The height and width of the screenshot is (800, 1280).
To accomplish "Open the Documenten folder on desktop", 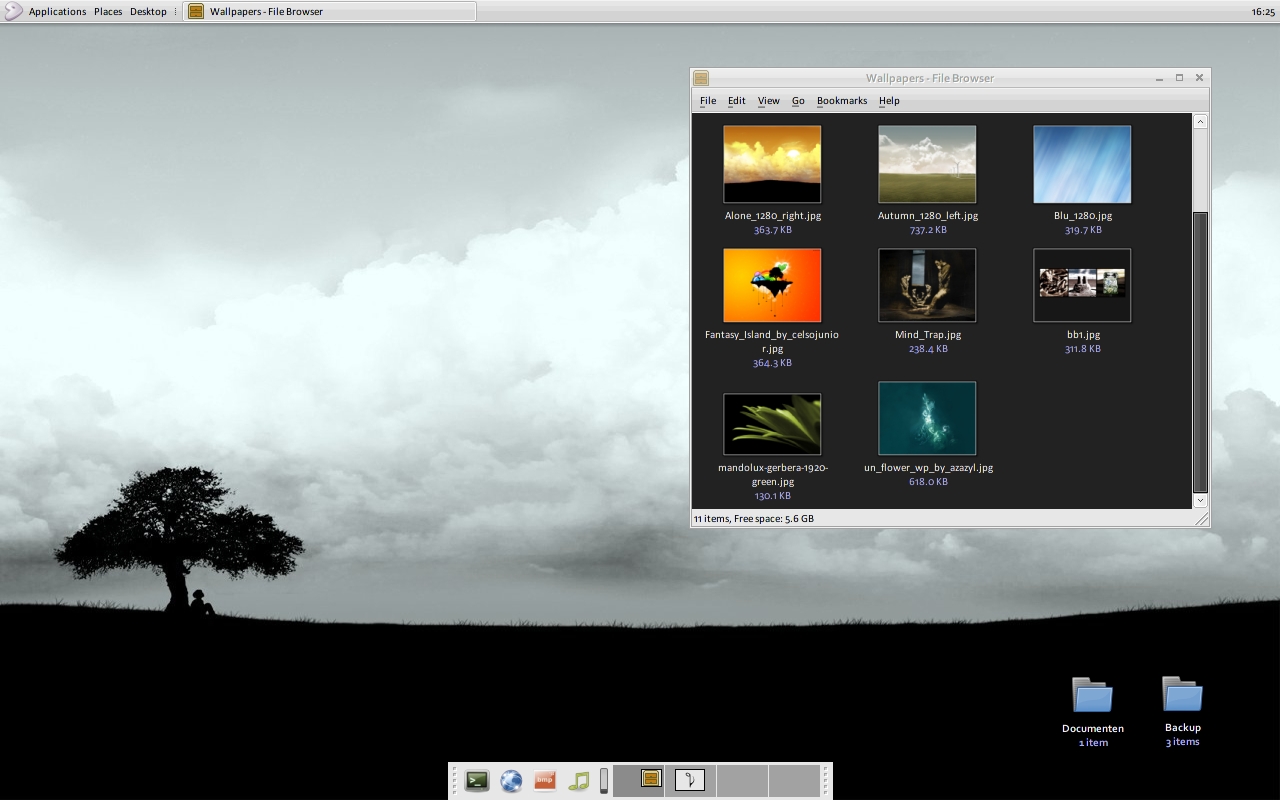I will (1092, 696).
